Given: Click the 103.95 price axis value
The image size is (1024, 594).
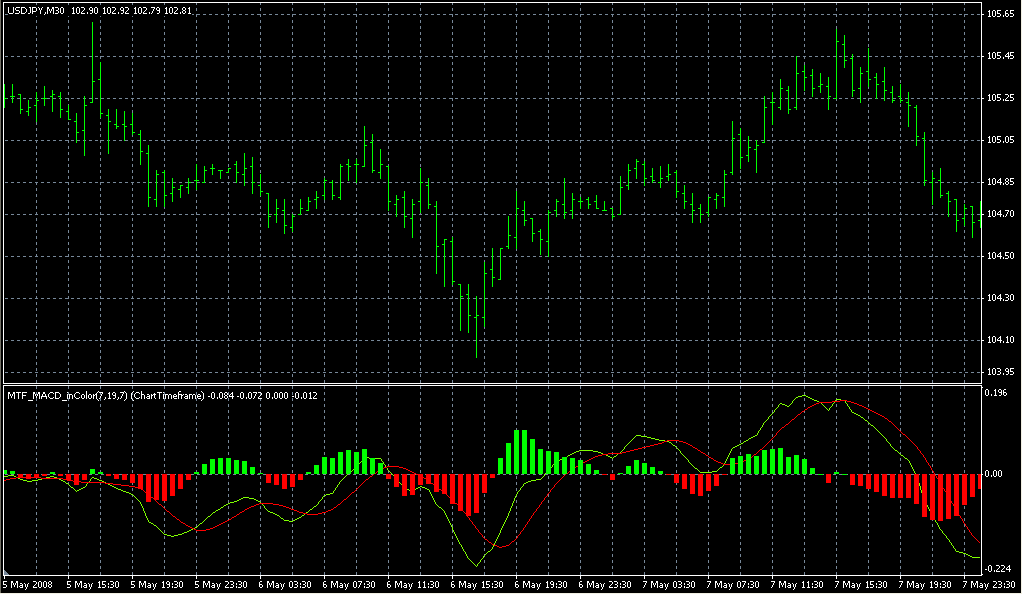Looking at the screenshot, I should click(x=1000, y=371).
